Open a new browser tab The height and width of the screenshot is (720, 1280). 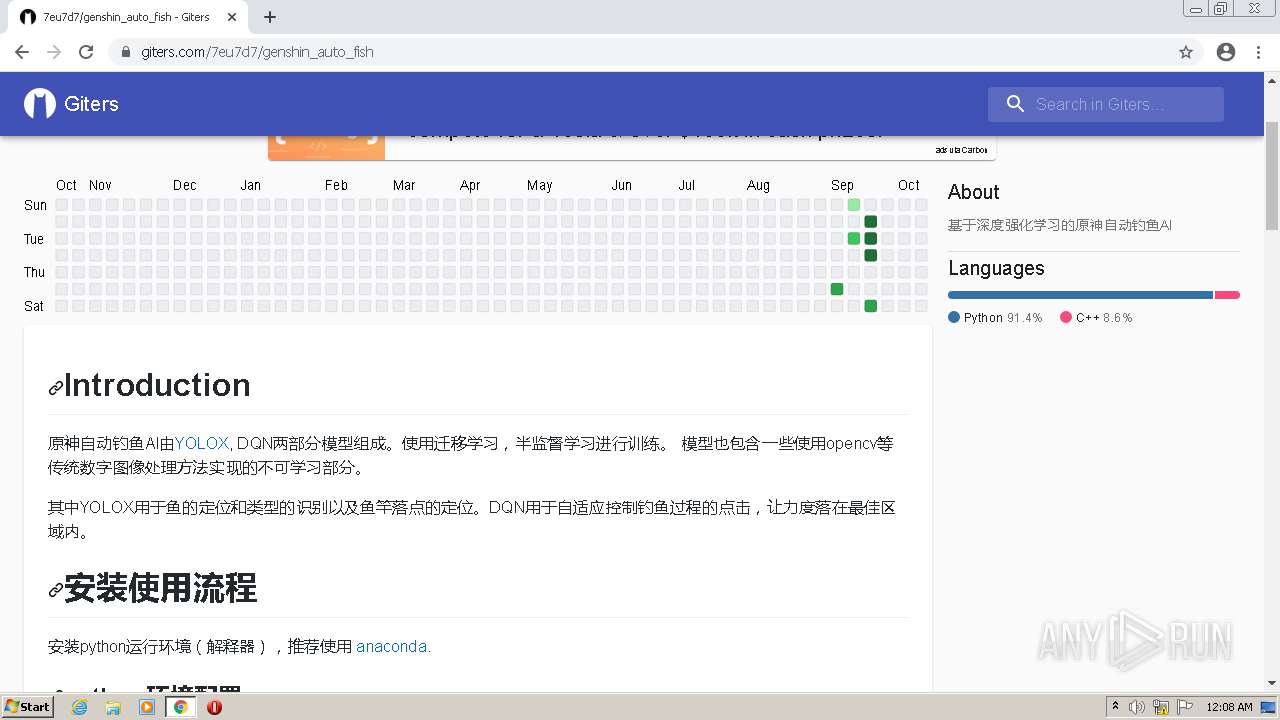click(270, 17)
